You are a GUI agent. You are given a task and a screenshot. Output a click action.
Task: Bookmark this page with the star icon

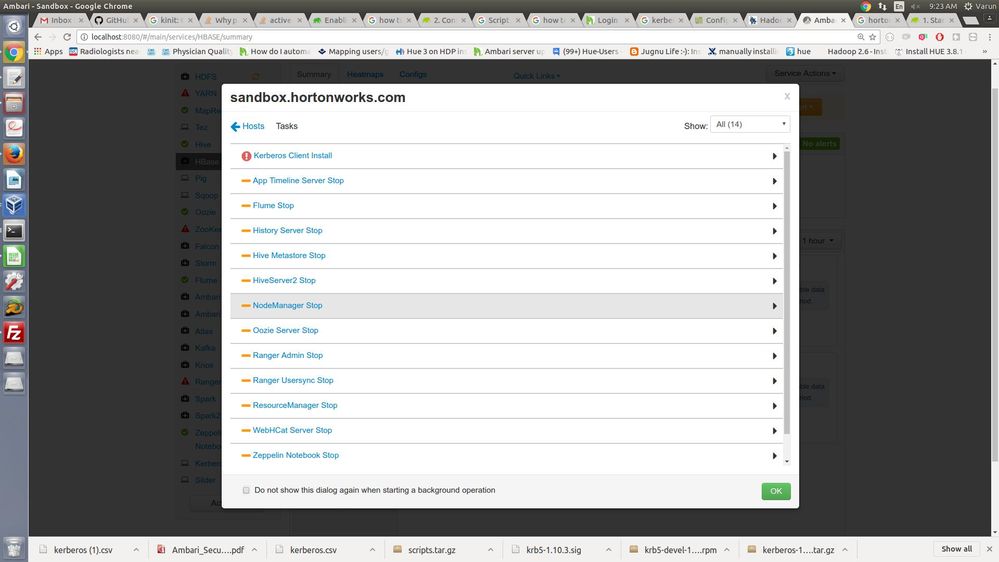point(873,37)
